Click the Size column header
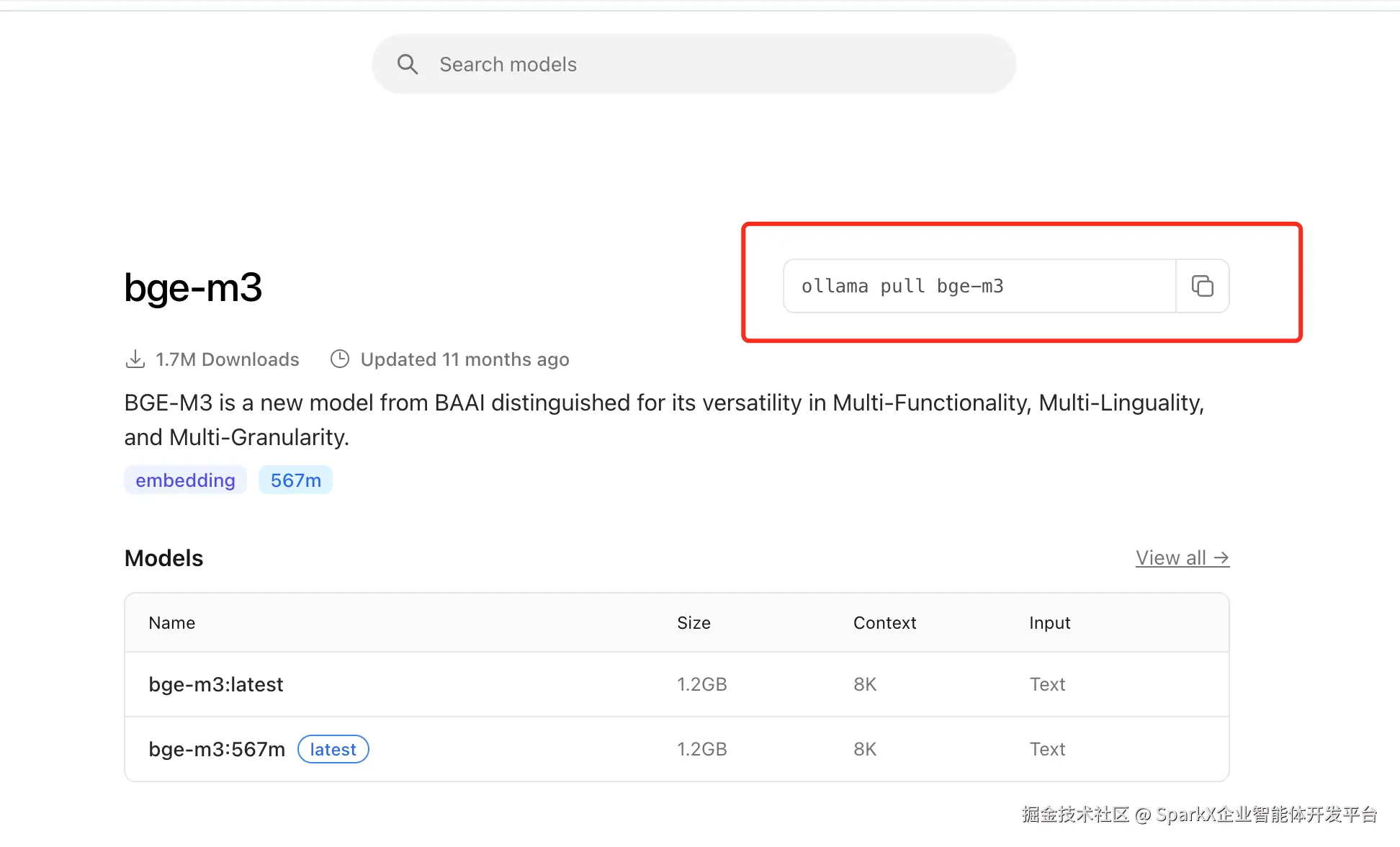This screenshot has height=847, width=1400. point(694,623)
